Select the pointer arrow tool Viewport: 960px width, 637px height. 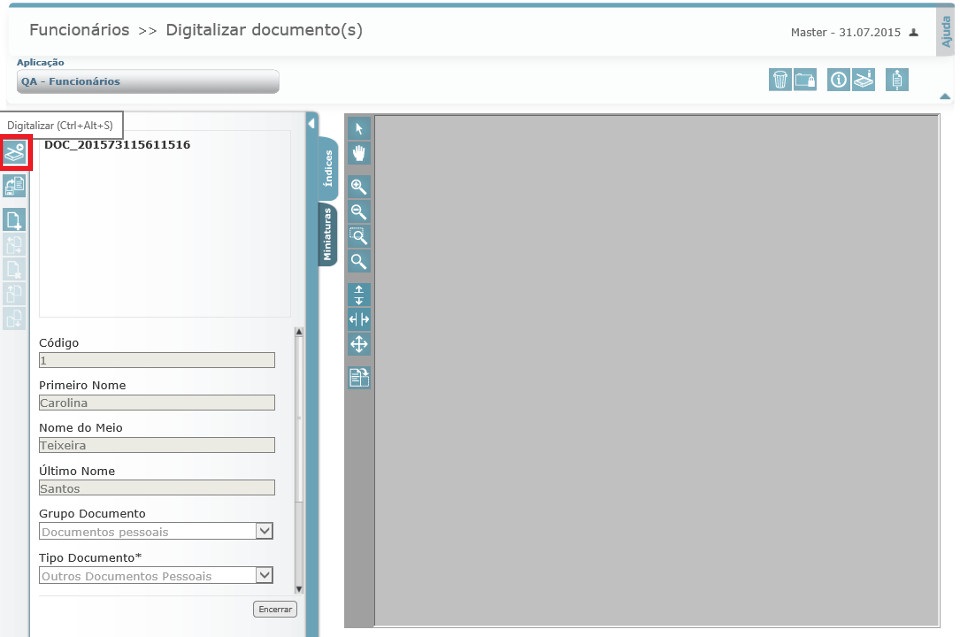click(x=358, y=127)
